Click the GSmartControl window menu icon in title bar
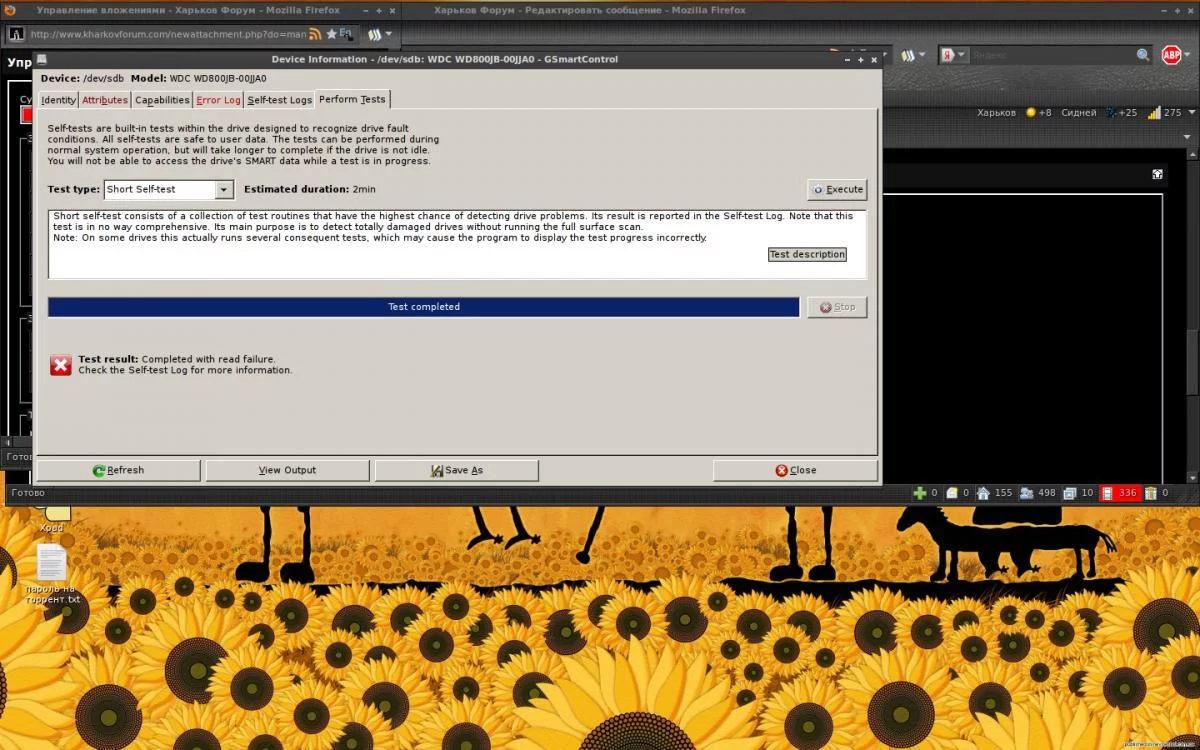This screenshot has width=1200, height=750. (x=42, y=59)
